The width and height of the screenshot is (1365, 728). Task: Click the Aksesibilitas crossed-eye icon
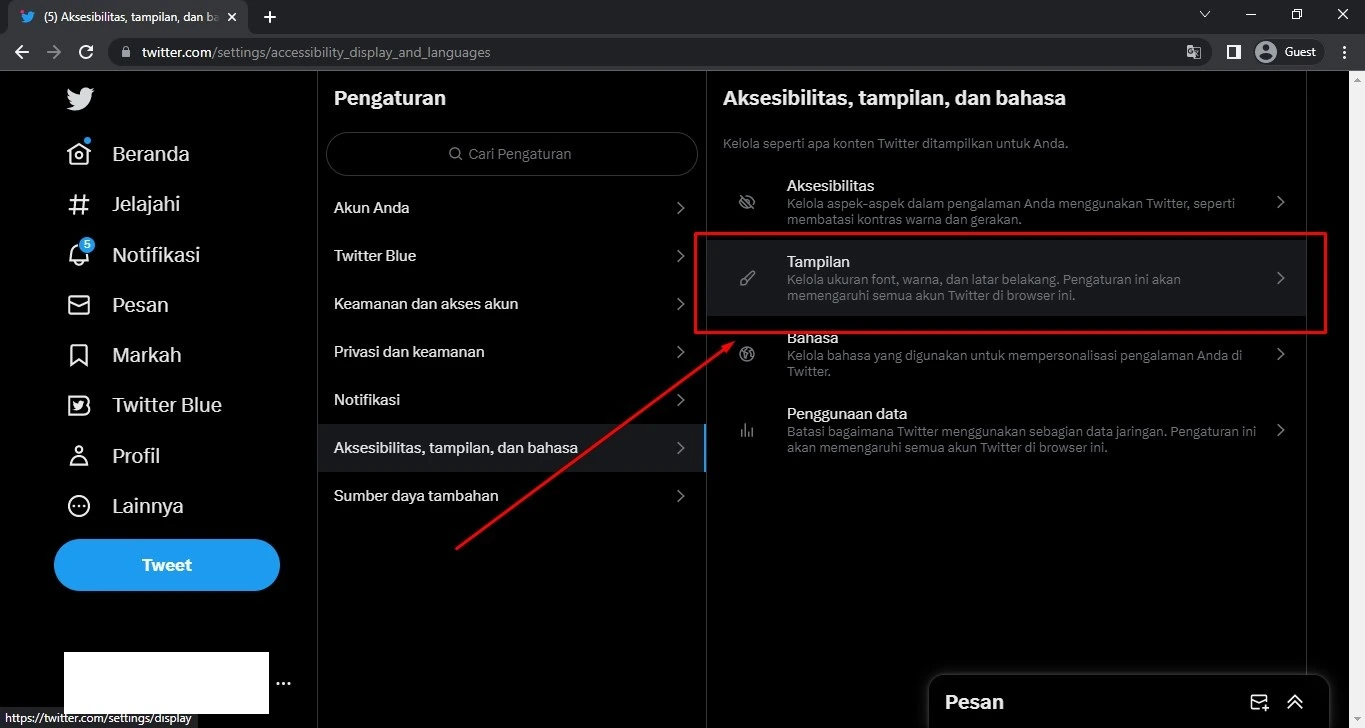tap(746, 202)
